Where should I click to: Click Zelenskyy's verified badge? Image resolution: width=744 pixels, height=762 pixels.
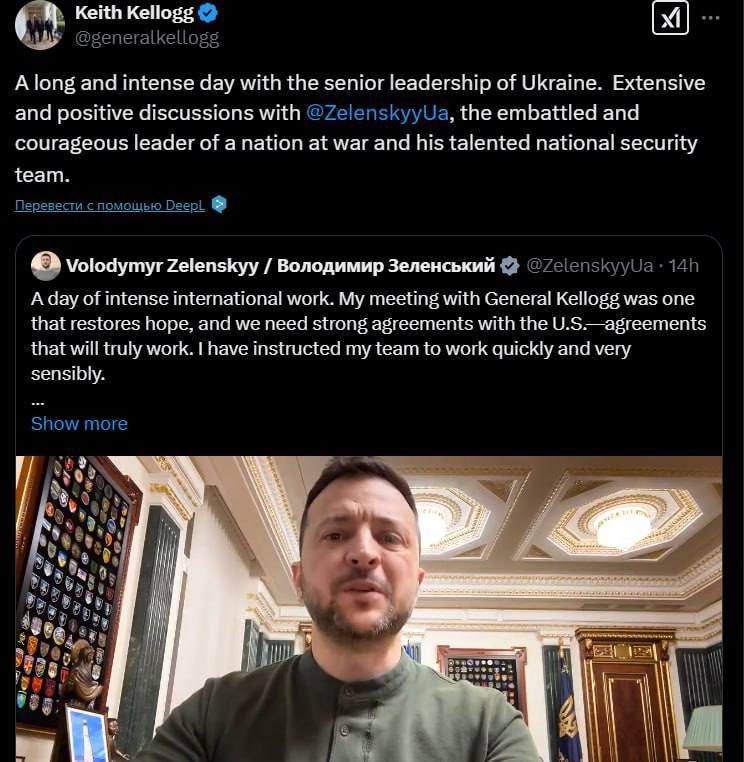click(510, 266)
